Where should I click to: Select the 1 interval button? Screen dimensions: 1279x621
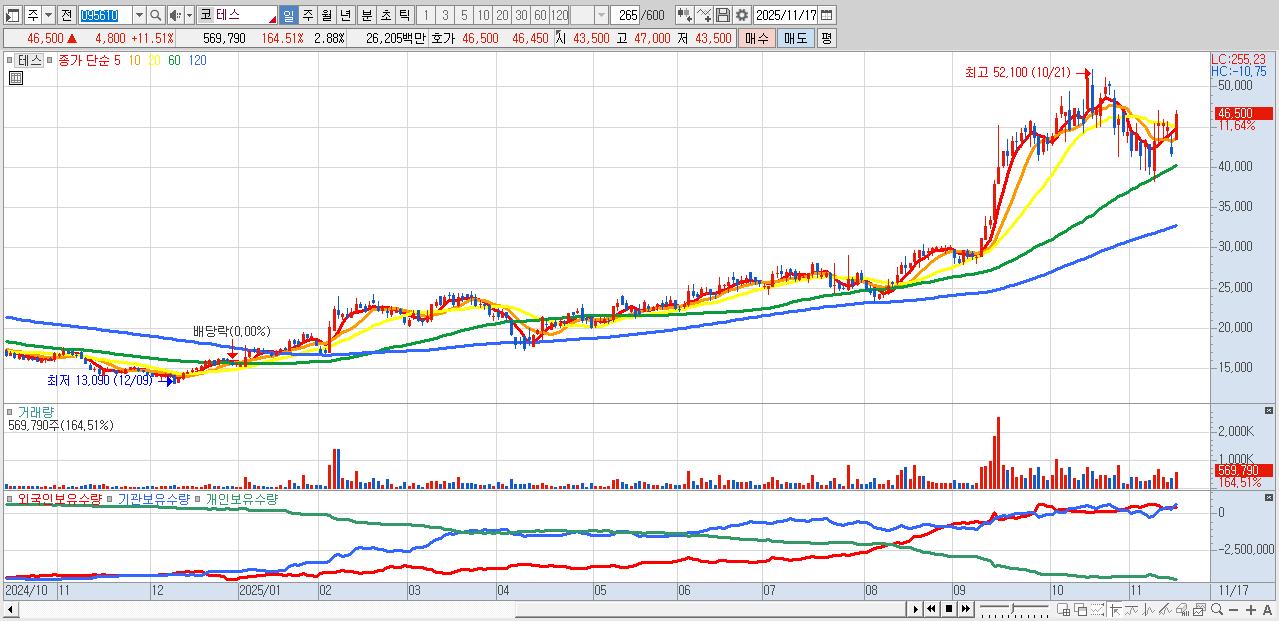click(426, 15)
